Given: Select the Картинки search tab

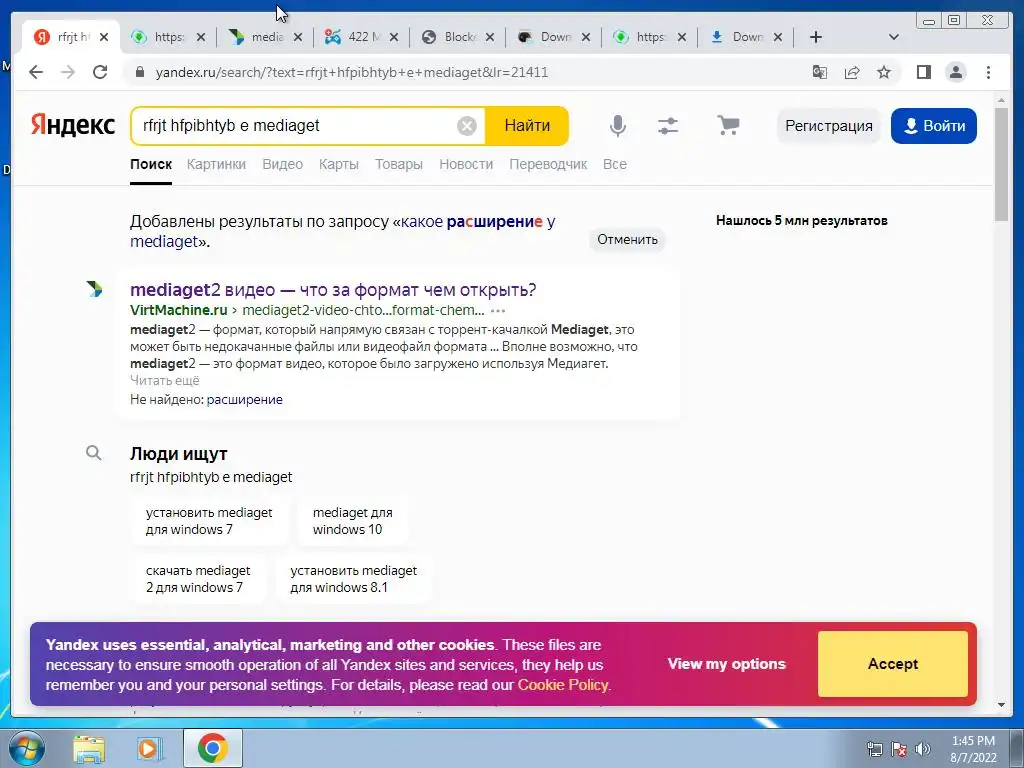Looking at the screenshot, I should (x=216, y=164).
